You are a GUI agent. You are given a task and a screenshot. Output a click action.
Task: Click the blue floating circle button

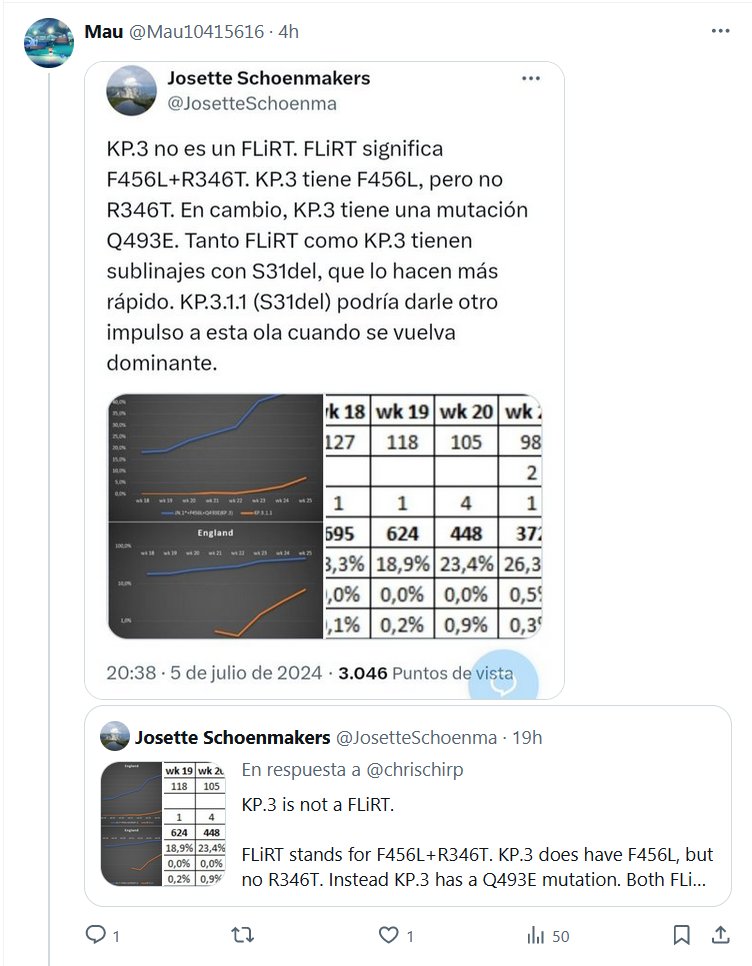click(x=503, y=680)
